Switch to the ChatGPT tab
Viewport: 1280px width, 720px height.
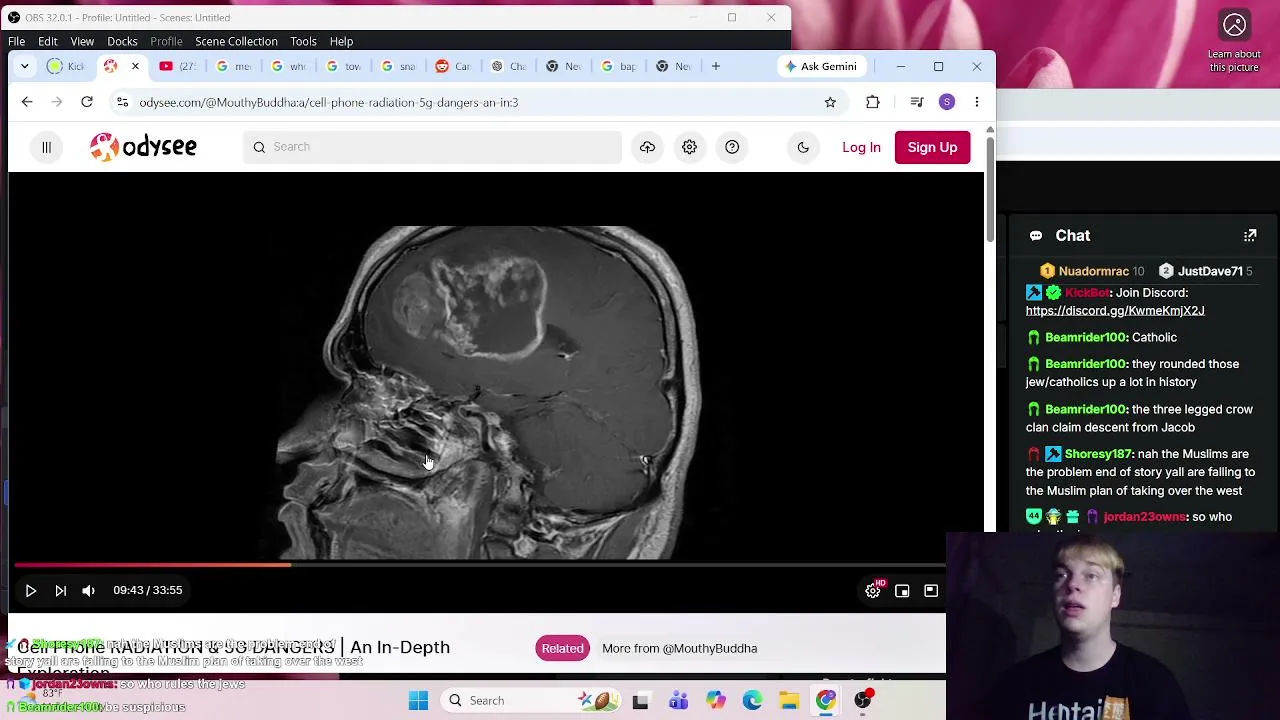tap(507, 66)
